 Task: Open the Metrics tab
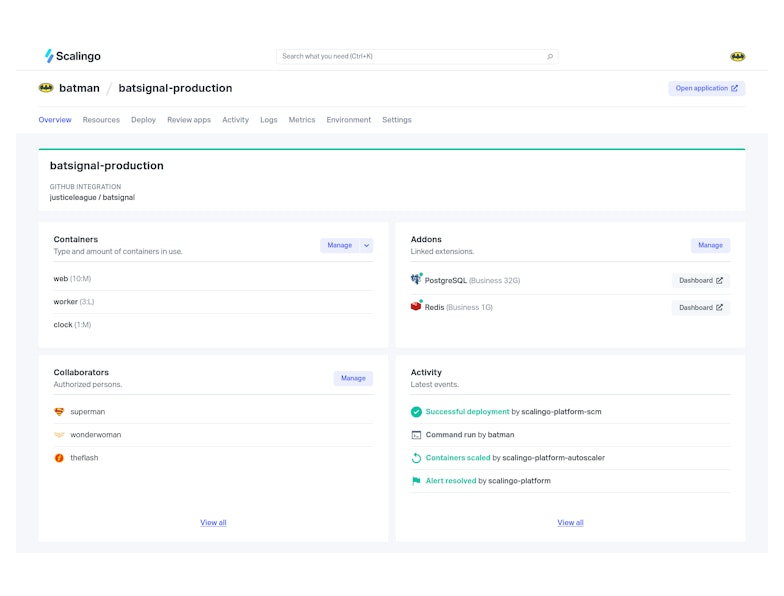301,120
